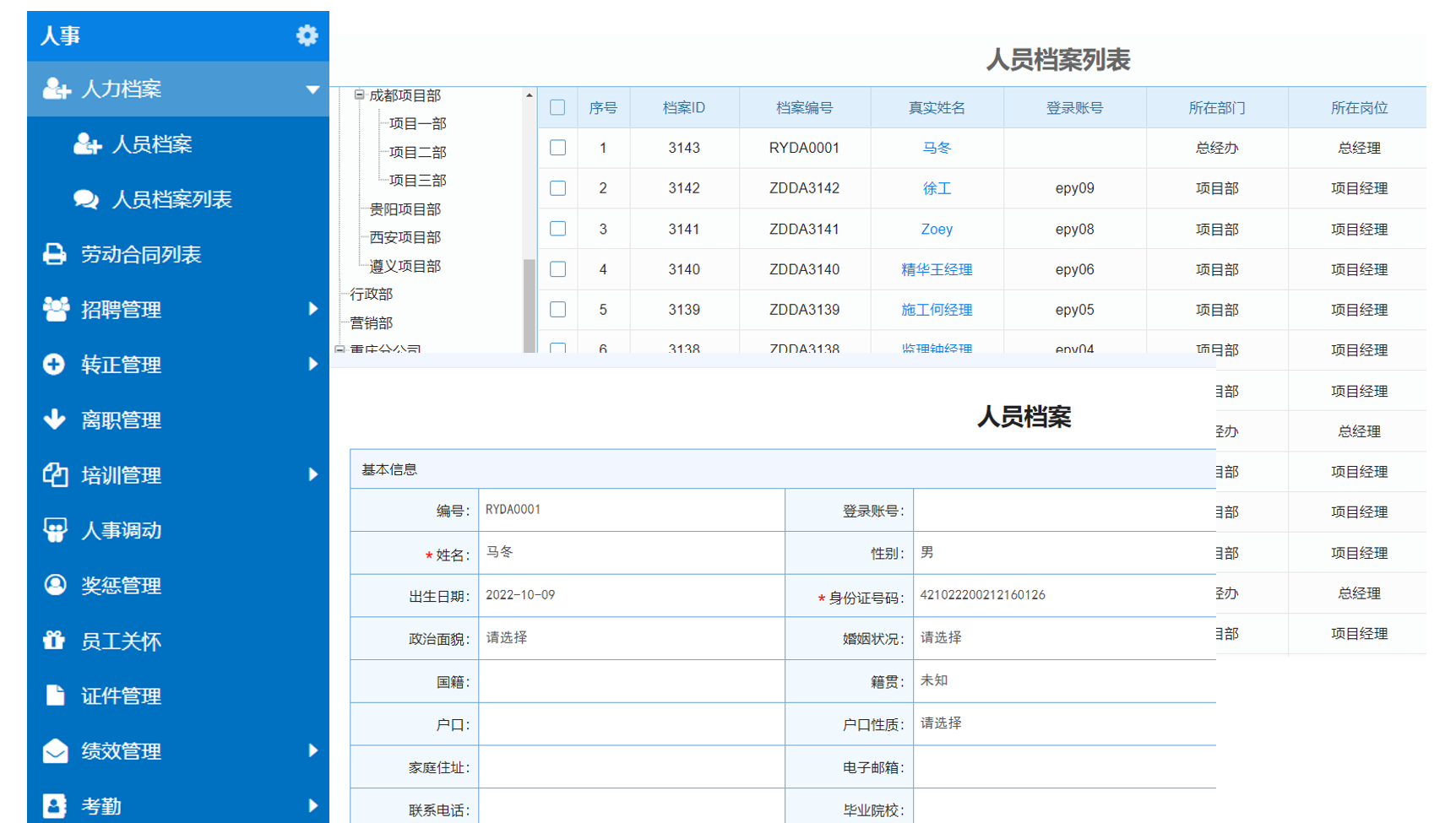Click the chat bubble icon beside 人员档案列表
Viewport: 1456px width, 823px height.
(86, 199)
